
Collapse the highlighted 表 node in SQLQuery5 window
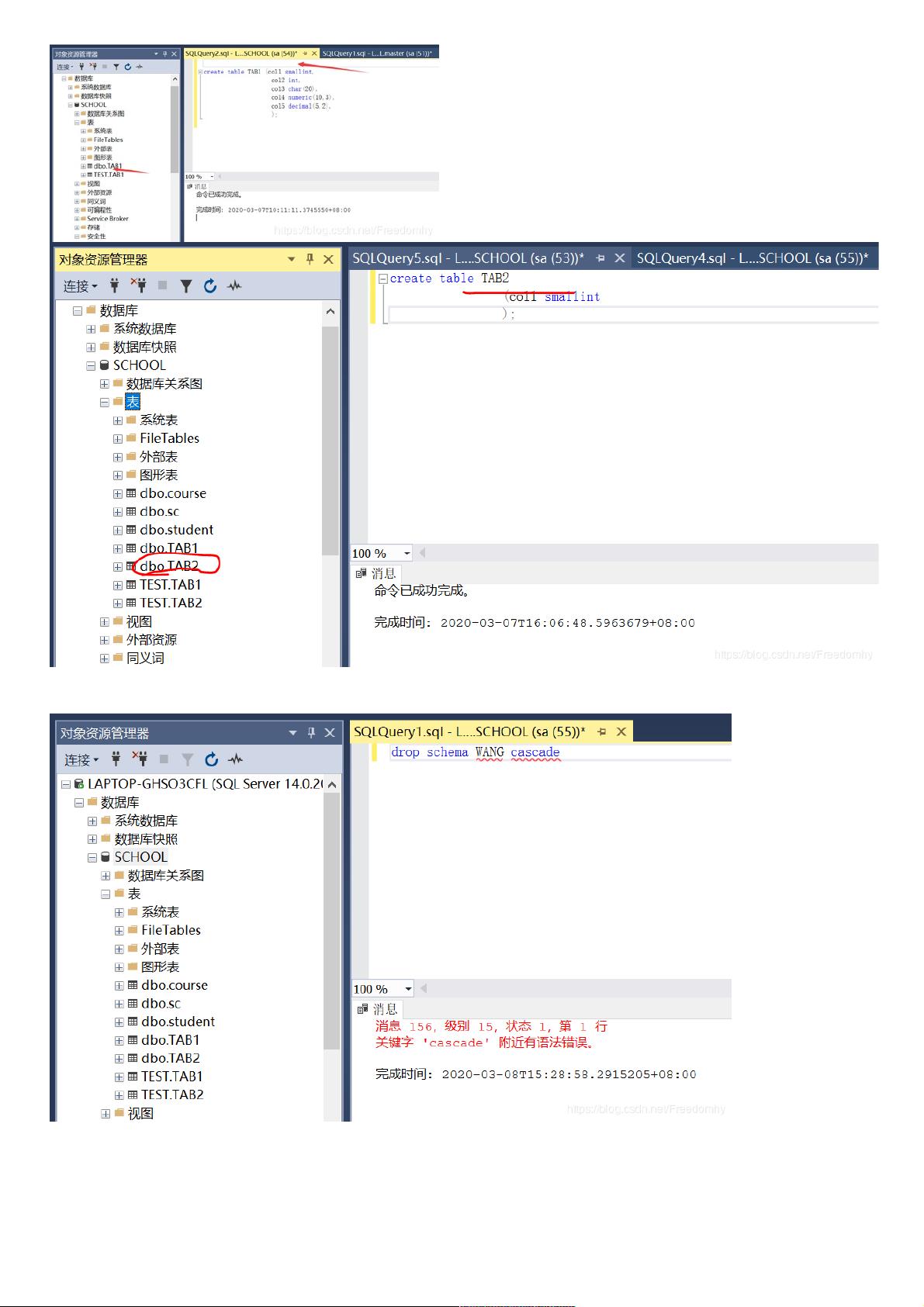(x=104, y=402)
